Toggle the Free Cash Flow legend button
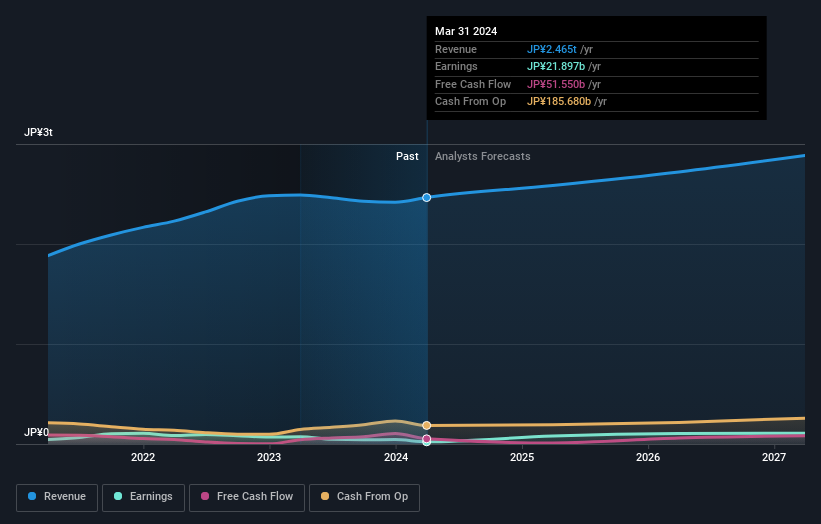 pyautogui.click(x=247, y=497)
